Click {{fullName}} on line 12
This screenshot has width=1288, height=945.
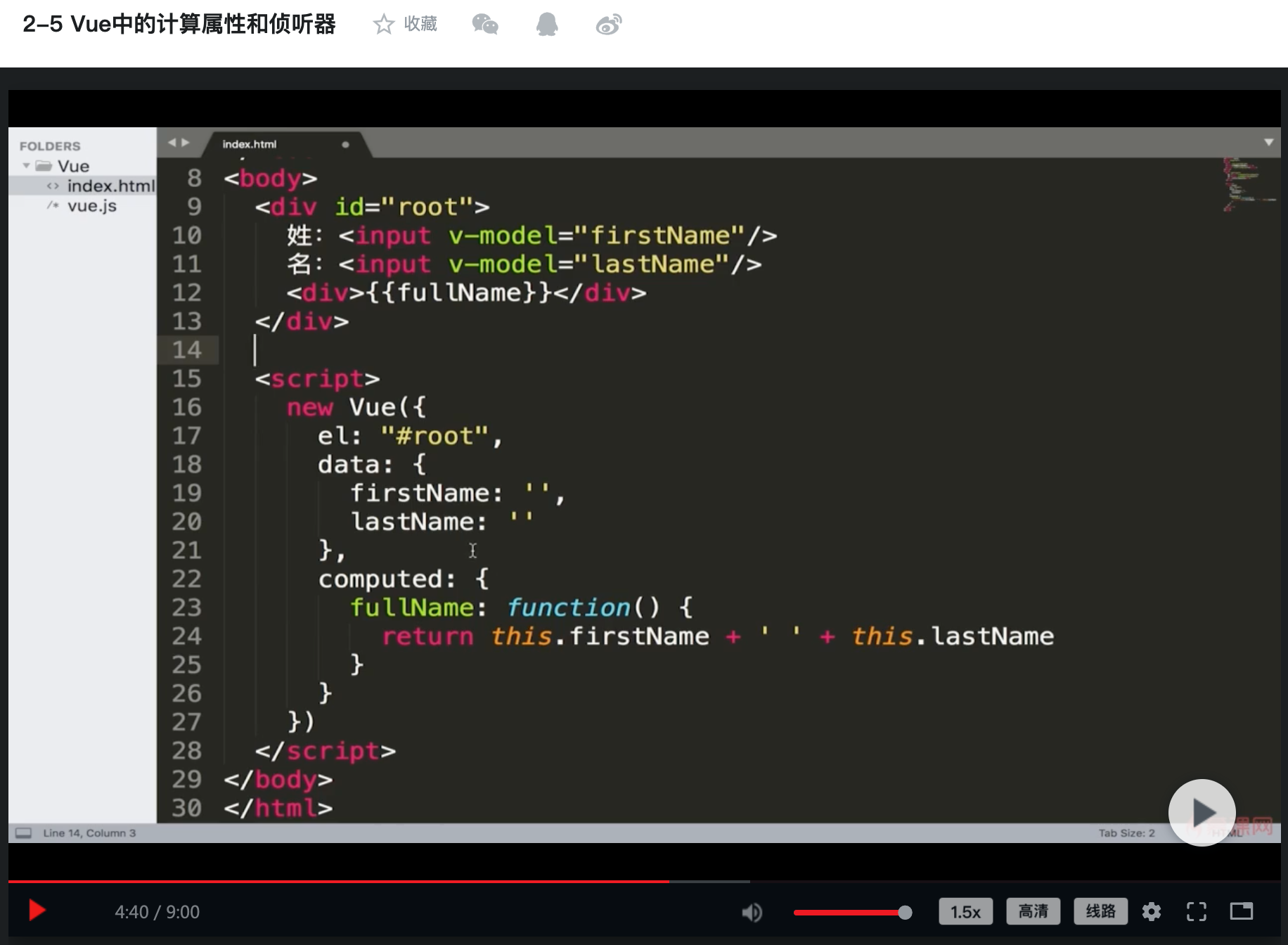[x=458, y=292]
